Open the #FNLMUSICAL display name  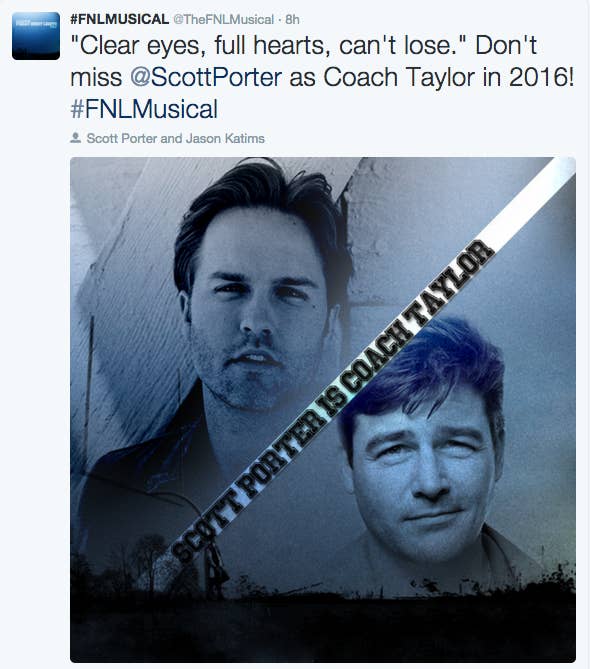[x=119, y=19]
